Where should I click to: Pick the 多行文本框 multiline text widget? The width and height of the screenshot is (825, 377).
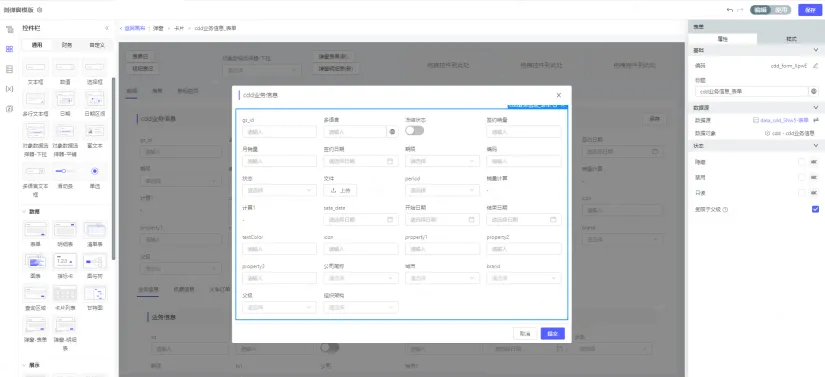pos(36,103)
